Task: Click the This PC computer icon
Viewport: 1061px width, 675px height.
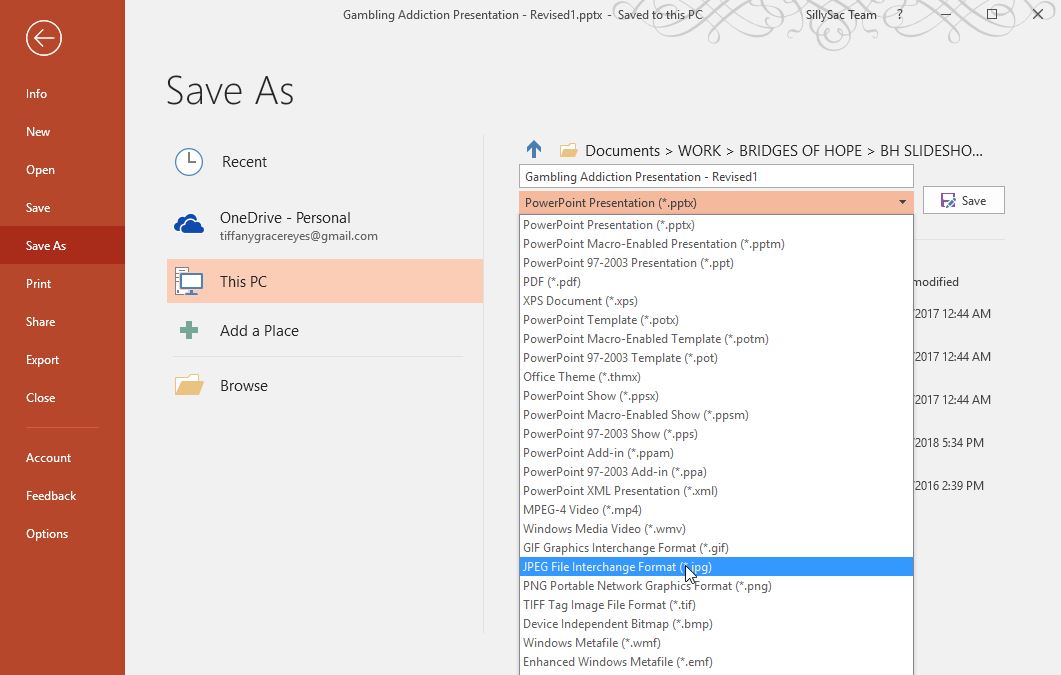Action: click(189, 282)
